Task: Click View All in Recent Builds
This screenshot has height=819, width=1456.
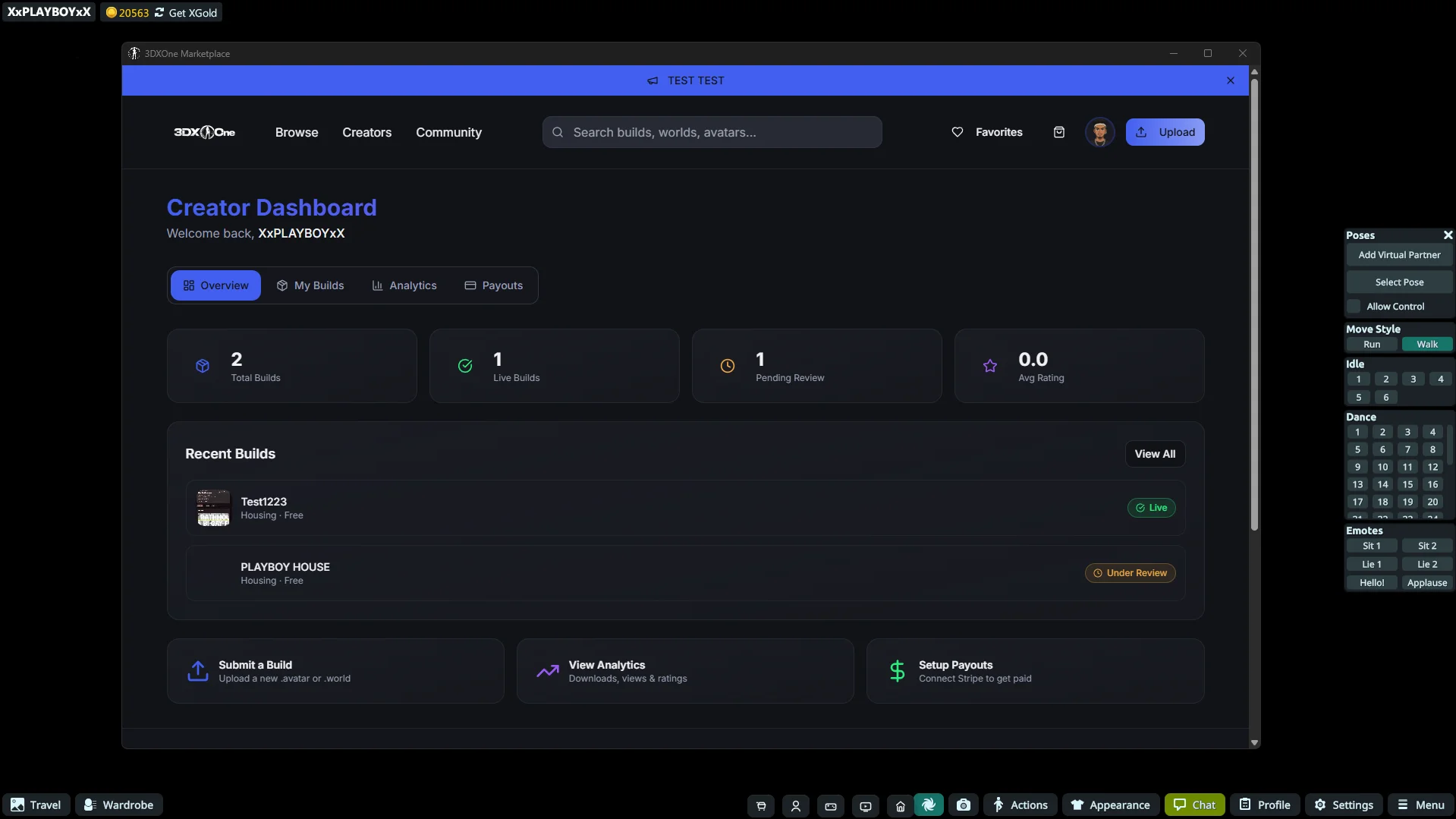Action: pos(1155,454)
